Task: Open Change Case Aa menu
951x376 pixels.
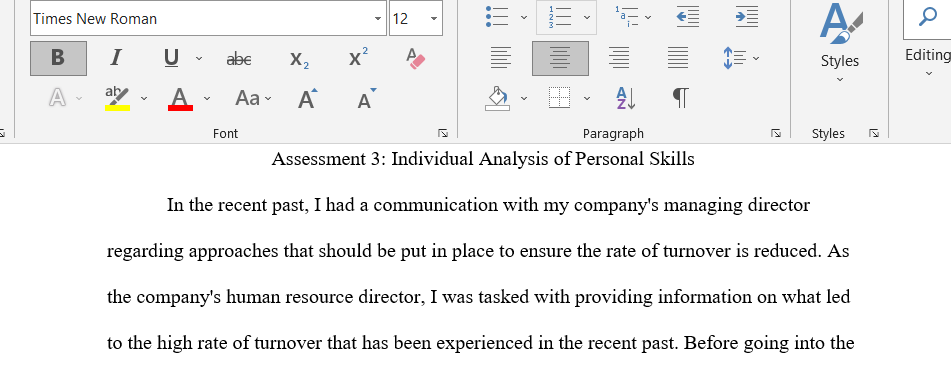Action: coord(253,98)
